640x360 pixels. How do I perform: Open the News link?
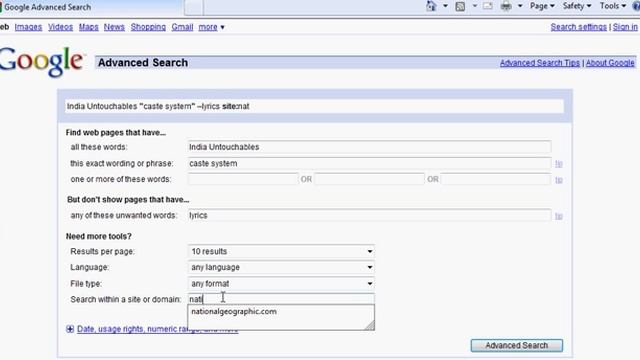coord(114,27)
